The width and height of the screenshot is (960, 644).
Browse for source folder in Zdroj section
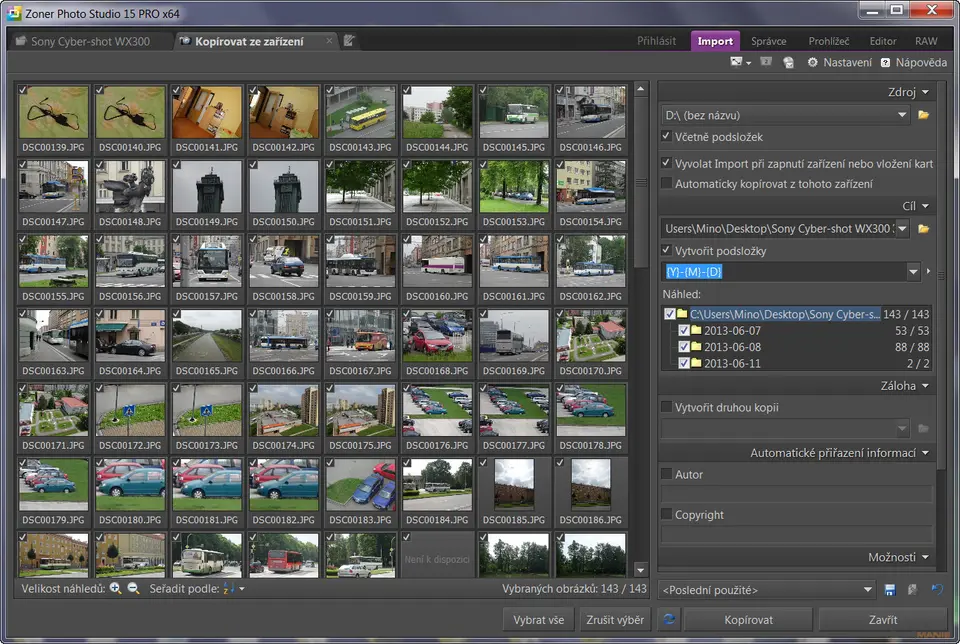coord(924,115)
